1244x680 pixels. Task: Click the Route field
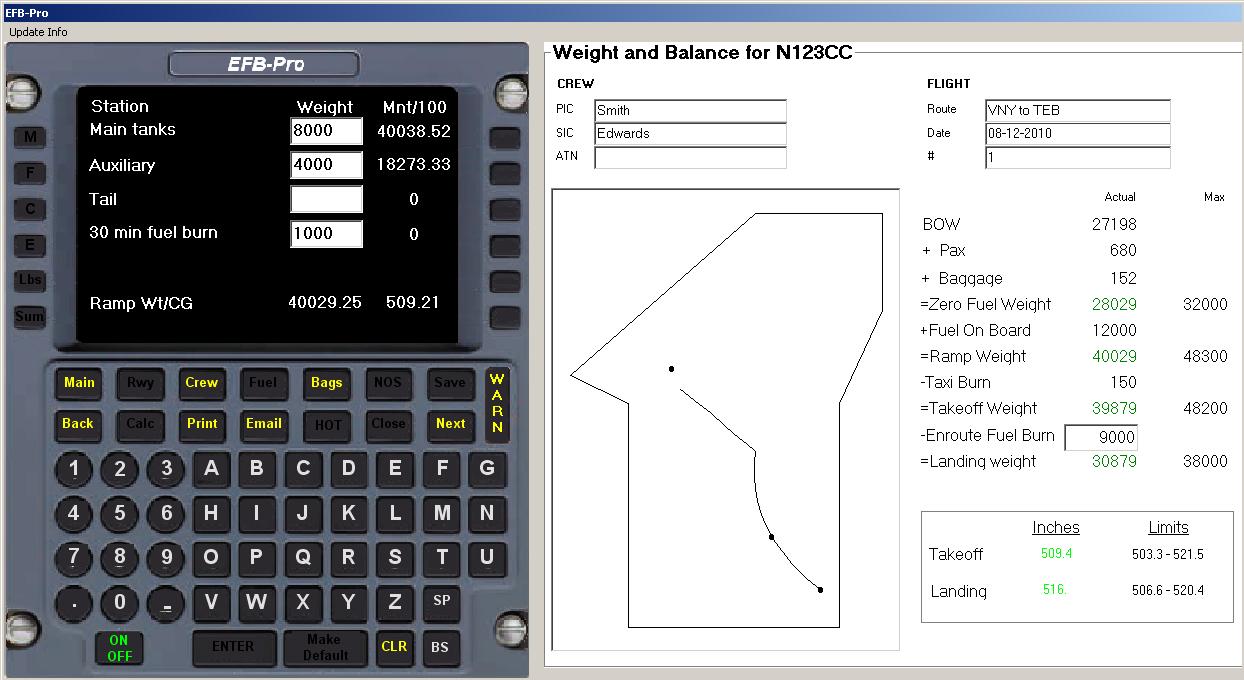[1078, 110]
